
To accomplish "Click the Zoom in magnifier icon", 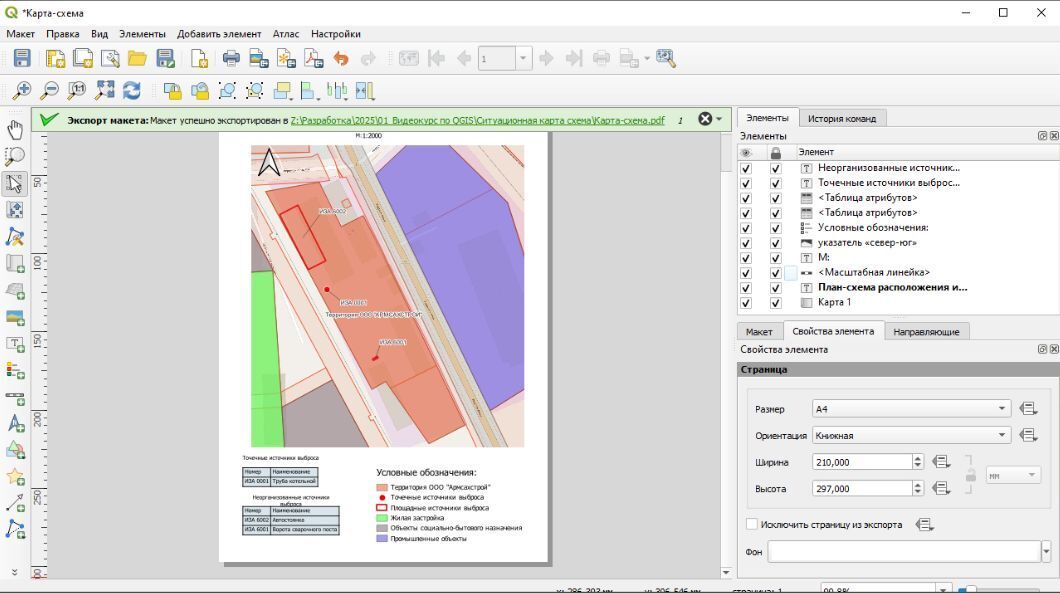I will (x=21, y=91).
